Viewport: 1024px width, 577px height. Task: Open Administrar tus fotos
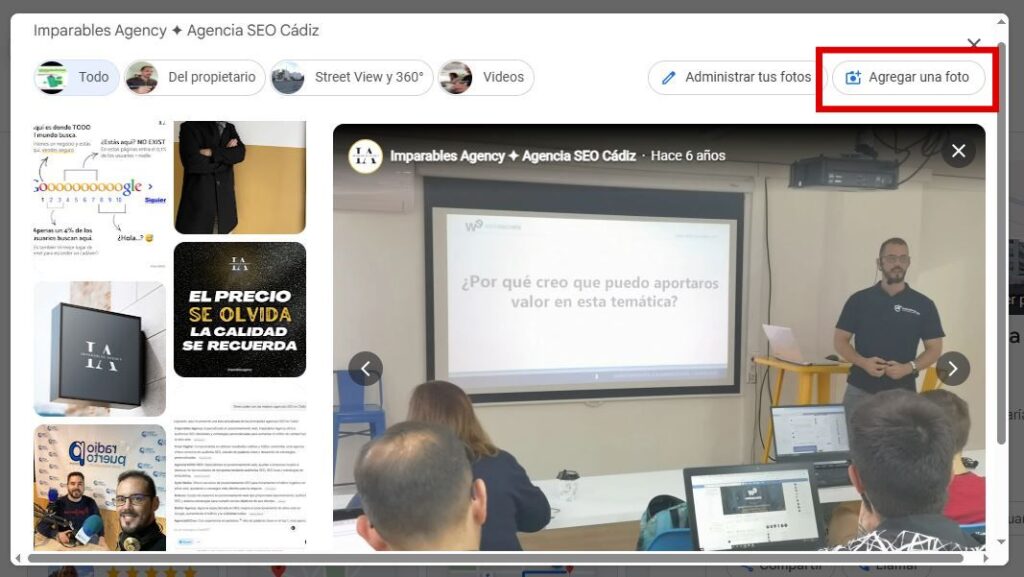tap(734, 78)
